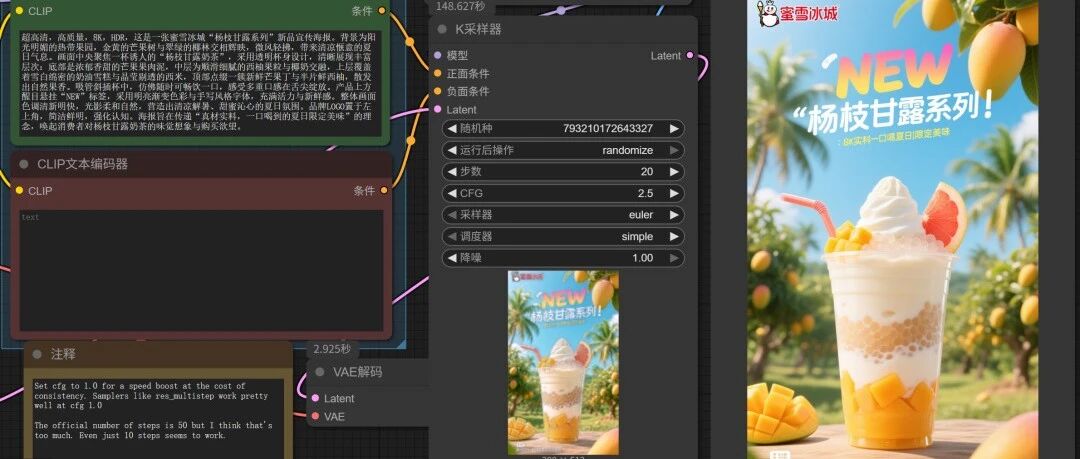Click the VAE input socket on VAE解码
Screen dimensions: 1080x459
tap(315, 416)
